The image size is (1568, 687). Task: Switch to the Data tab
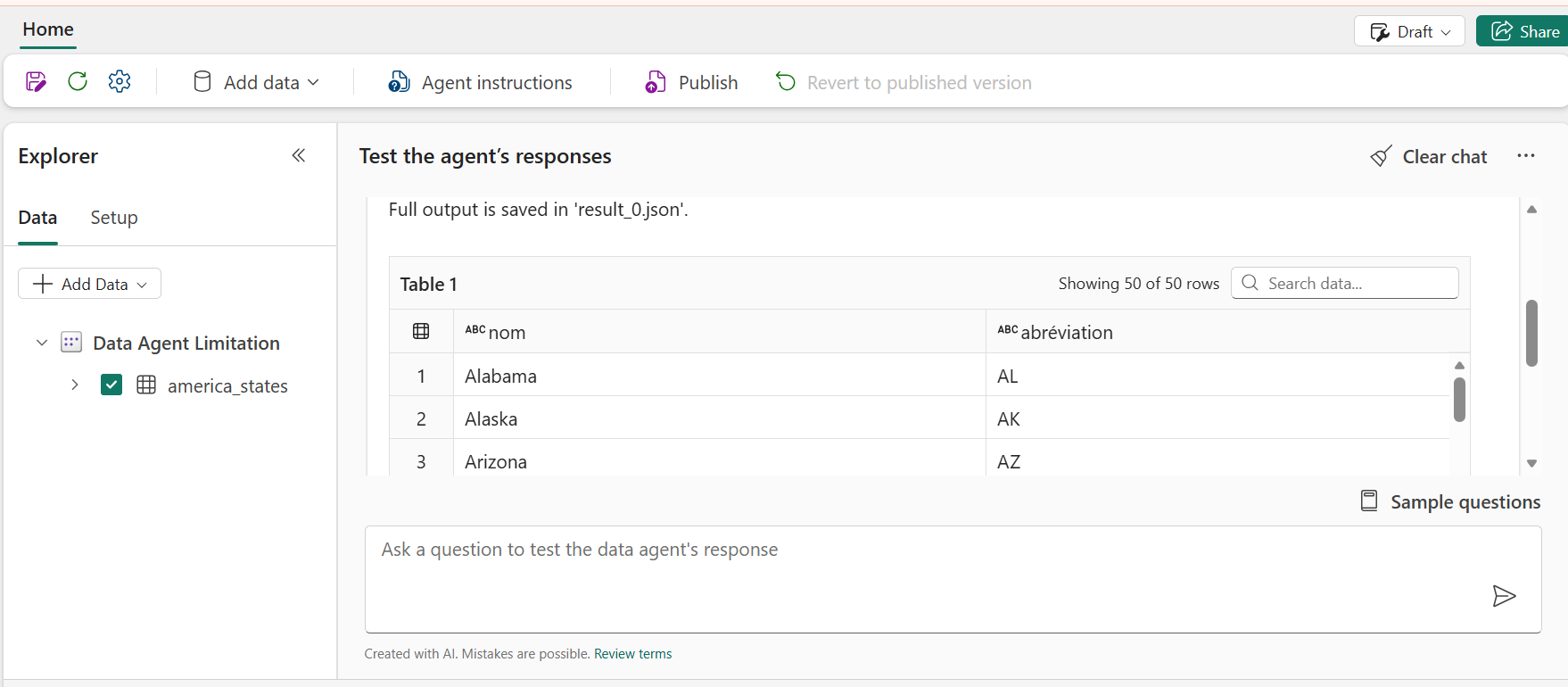pos(37,218)
